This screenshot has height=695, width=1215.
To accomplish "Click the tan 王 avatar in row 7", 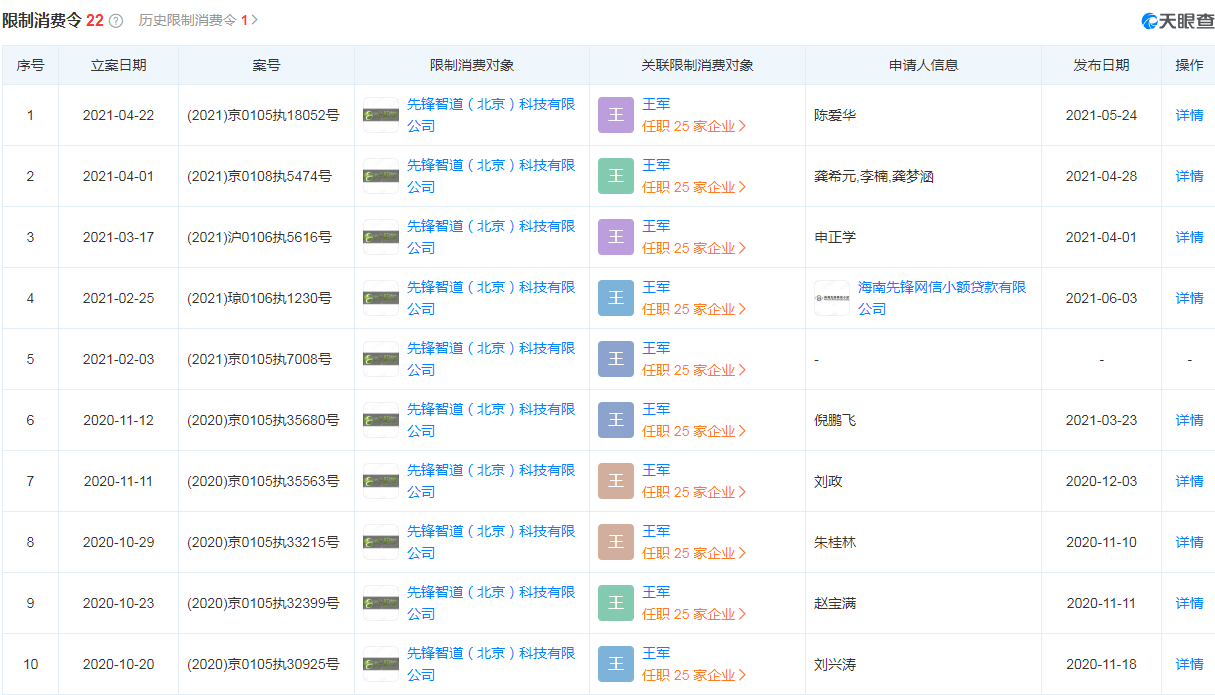I will [616, 481].
